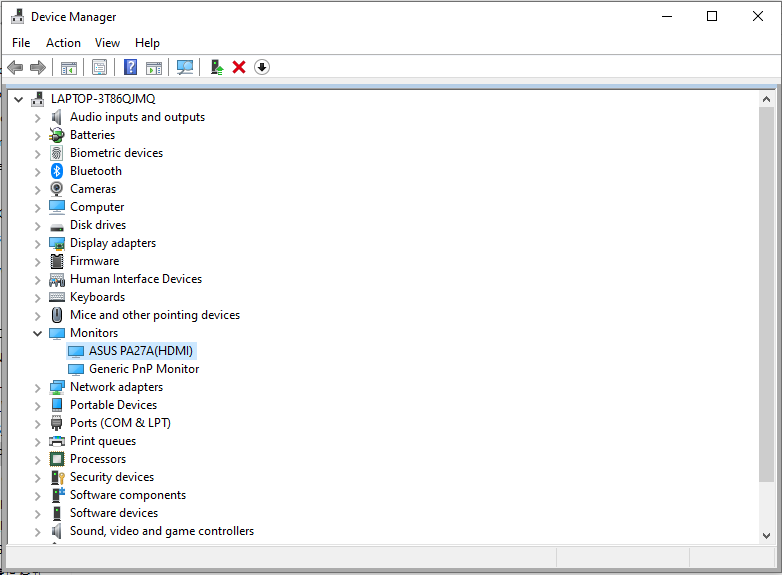Image resolution: width=782 pixels, height=575 pixels.
Task: Select the Print queues label
Action: point(103,441)
